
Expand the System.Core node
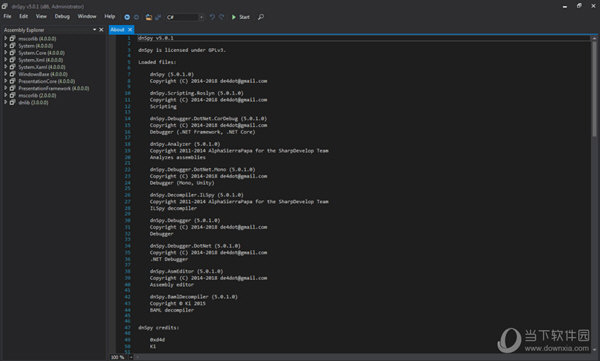pyautogui.click(x=5, y=52)
